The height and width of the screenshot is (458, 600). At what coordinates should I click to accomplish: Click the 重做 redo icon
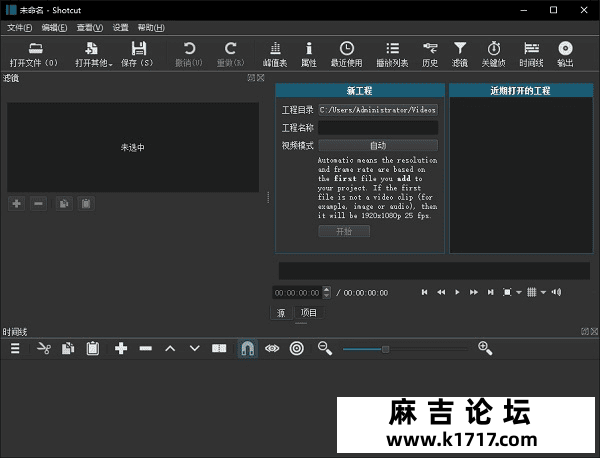pos(230,55)
